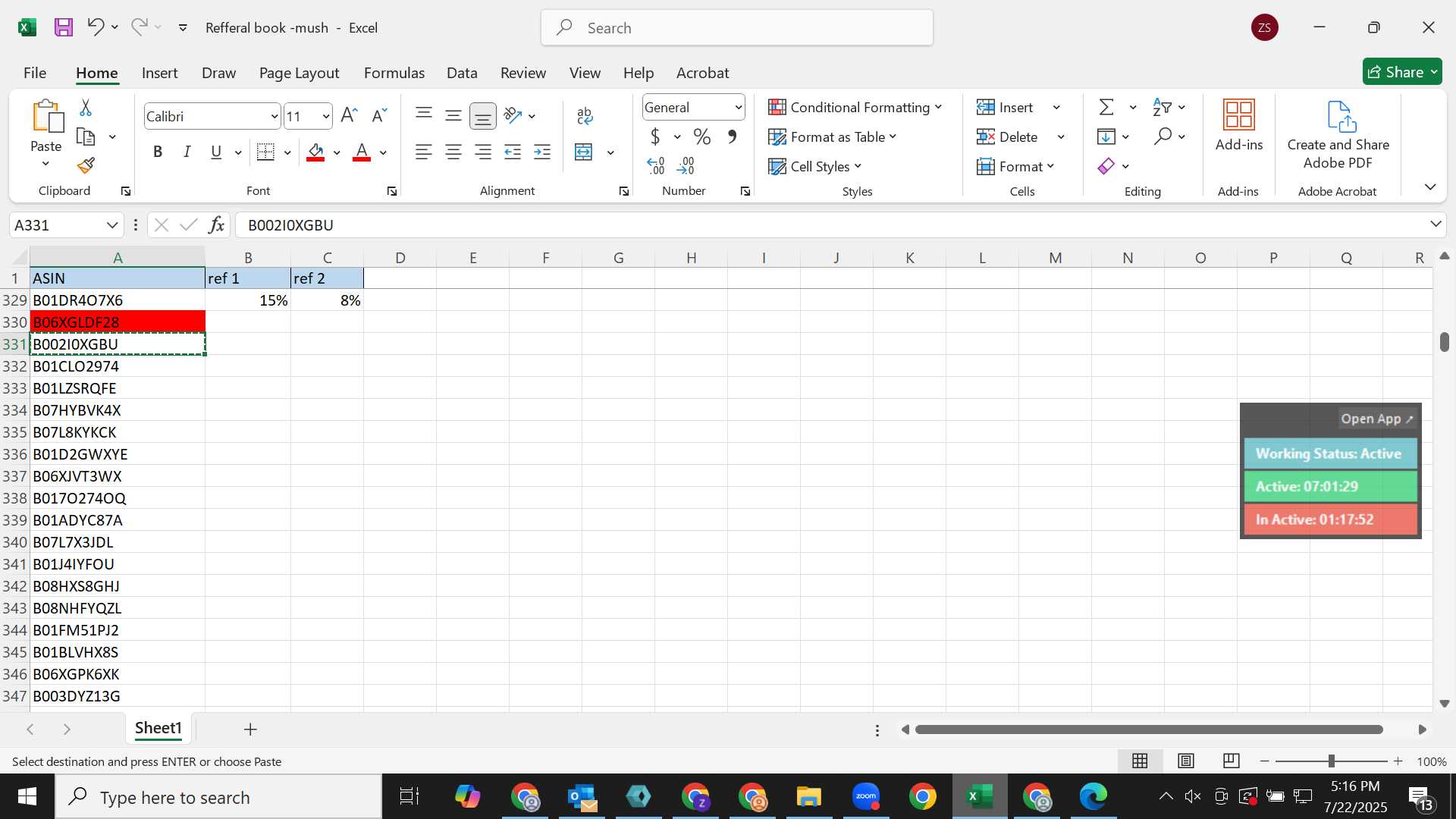Select the red cell B06XGLDF28
The image size is (1456, 819).
pos(118,322)
